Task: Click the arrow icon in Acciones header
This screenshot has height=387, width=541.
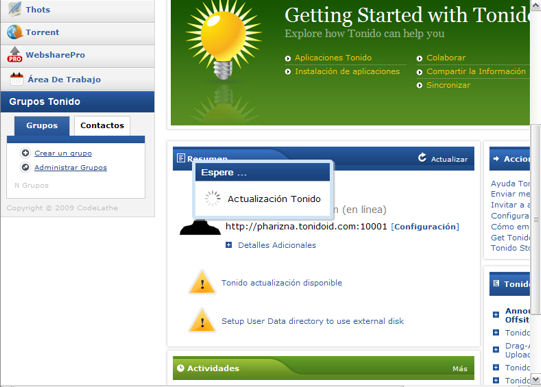Action: coord(496,159)
